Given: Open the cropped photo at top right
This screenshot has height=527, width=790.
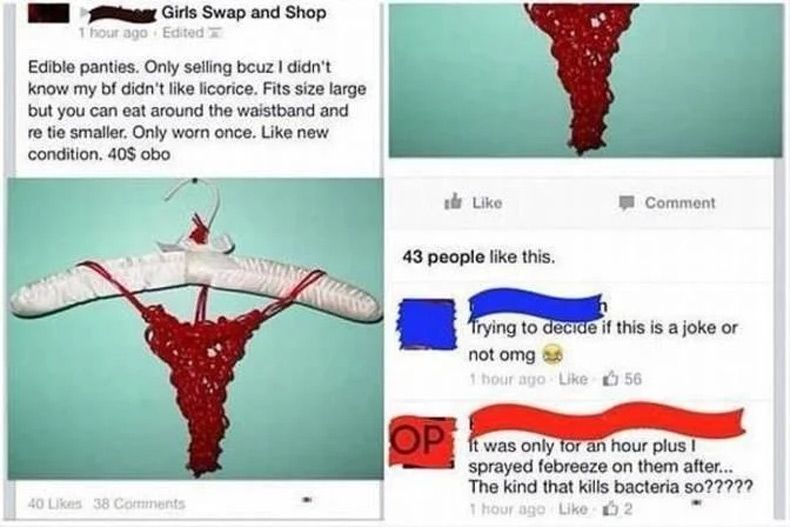Looking at the screenshot, I should coord(586,81).
